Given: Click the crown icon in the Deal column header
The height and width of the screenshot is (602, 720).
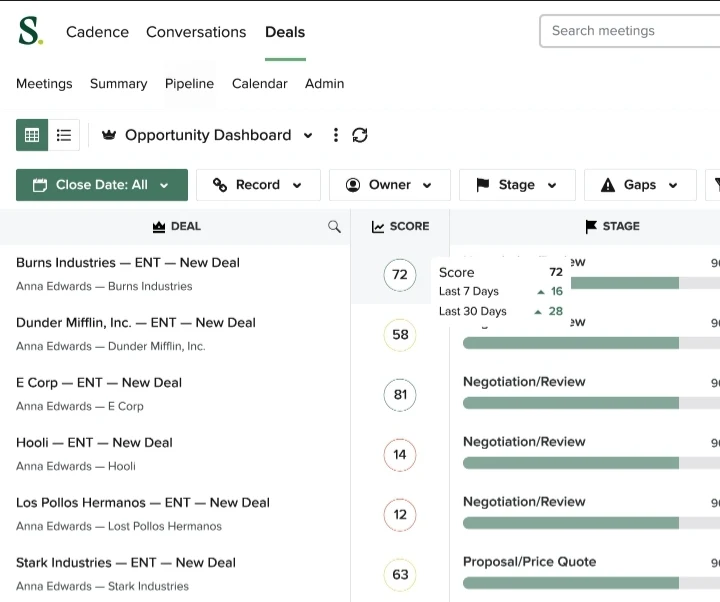Looking at the screenshot, I should point(159,226).
